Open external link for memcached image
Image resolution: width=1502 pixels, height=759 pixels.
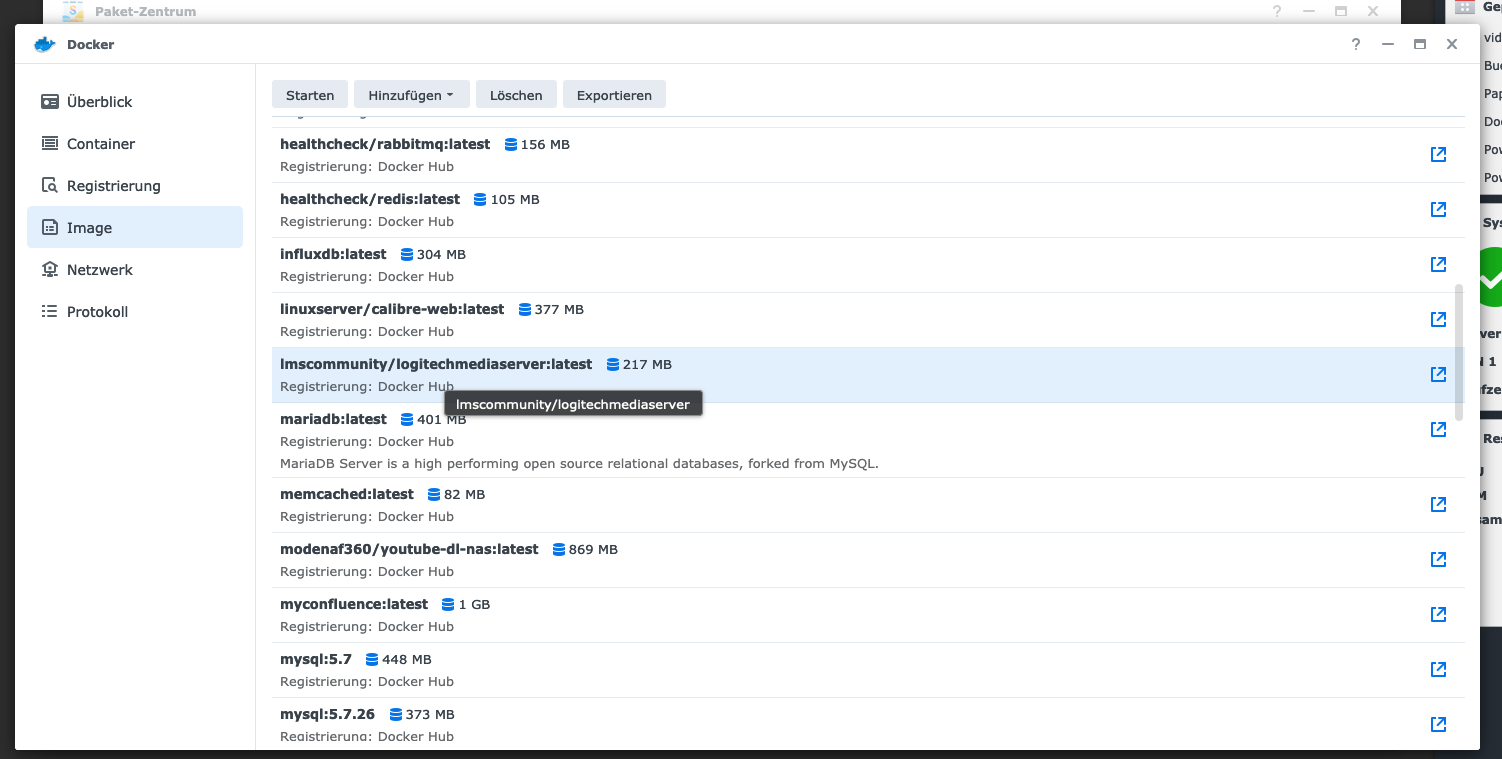[1438, 504]
